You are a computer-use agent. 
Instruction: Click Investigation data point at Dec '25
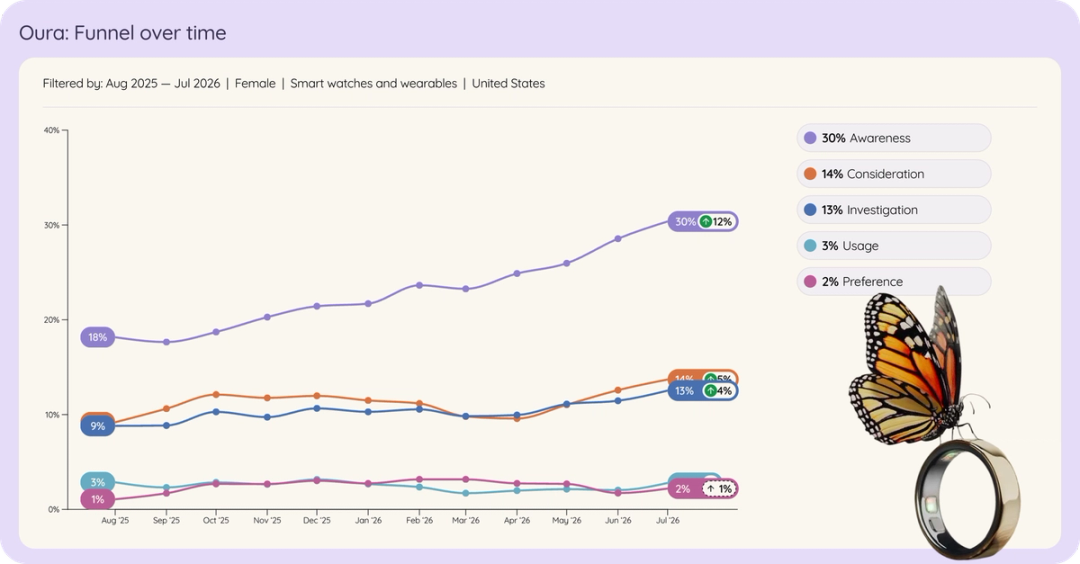[317, 408]
